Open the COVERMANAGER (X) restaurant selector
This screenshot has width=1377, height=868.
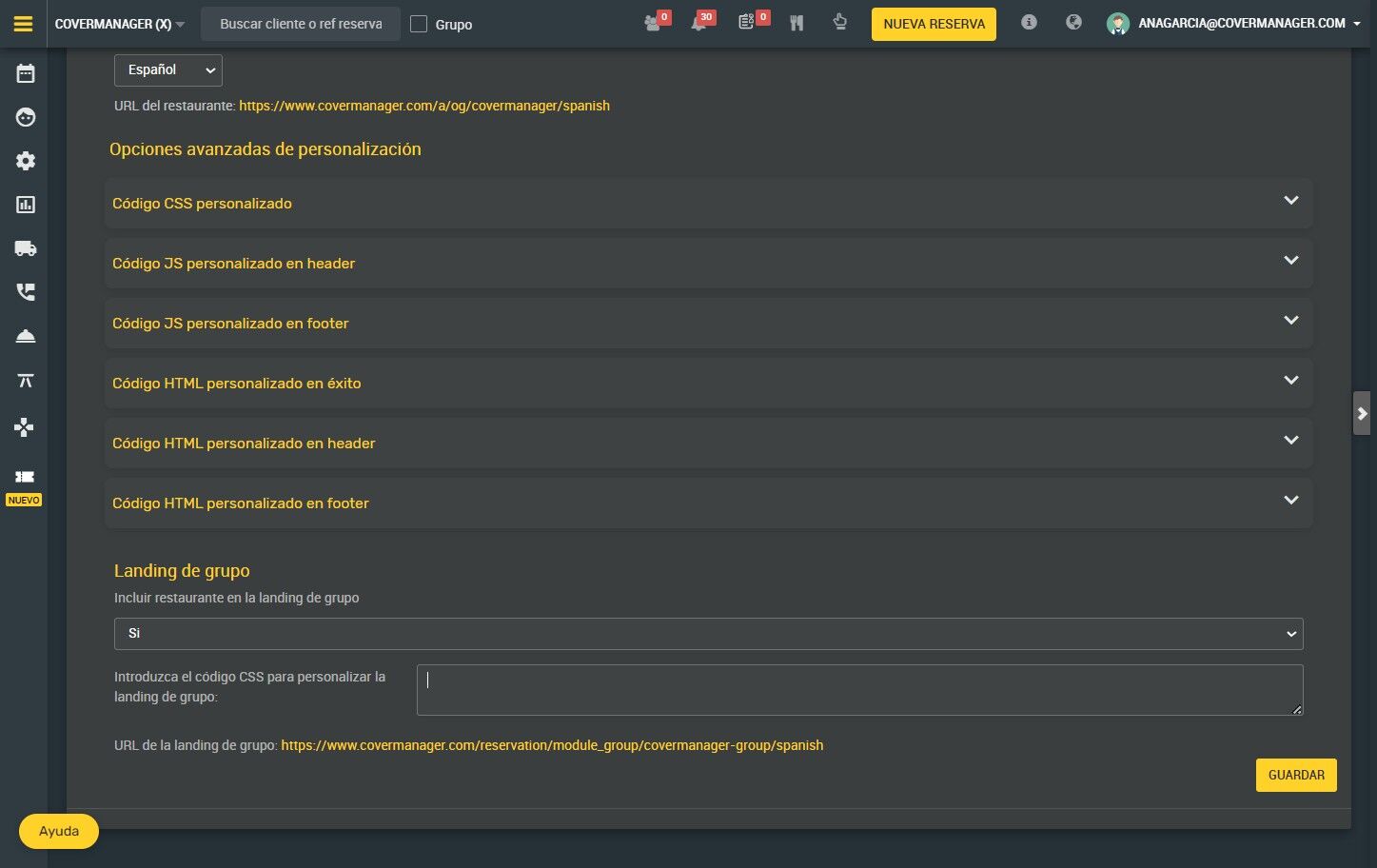[120, 24]
